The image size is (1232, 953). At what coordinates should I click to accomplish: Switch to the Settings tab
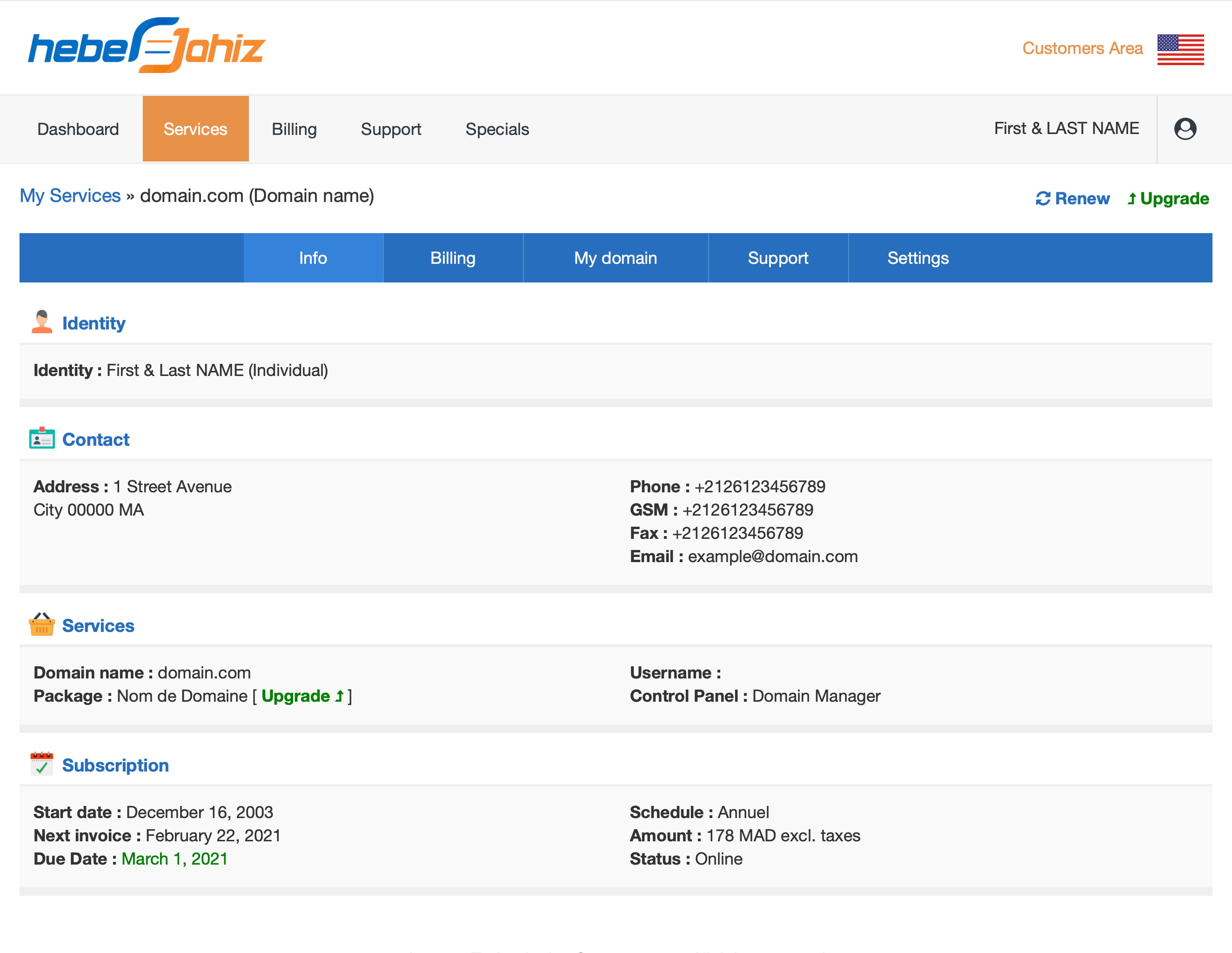[918, 258]
